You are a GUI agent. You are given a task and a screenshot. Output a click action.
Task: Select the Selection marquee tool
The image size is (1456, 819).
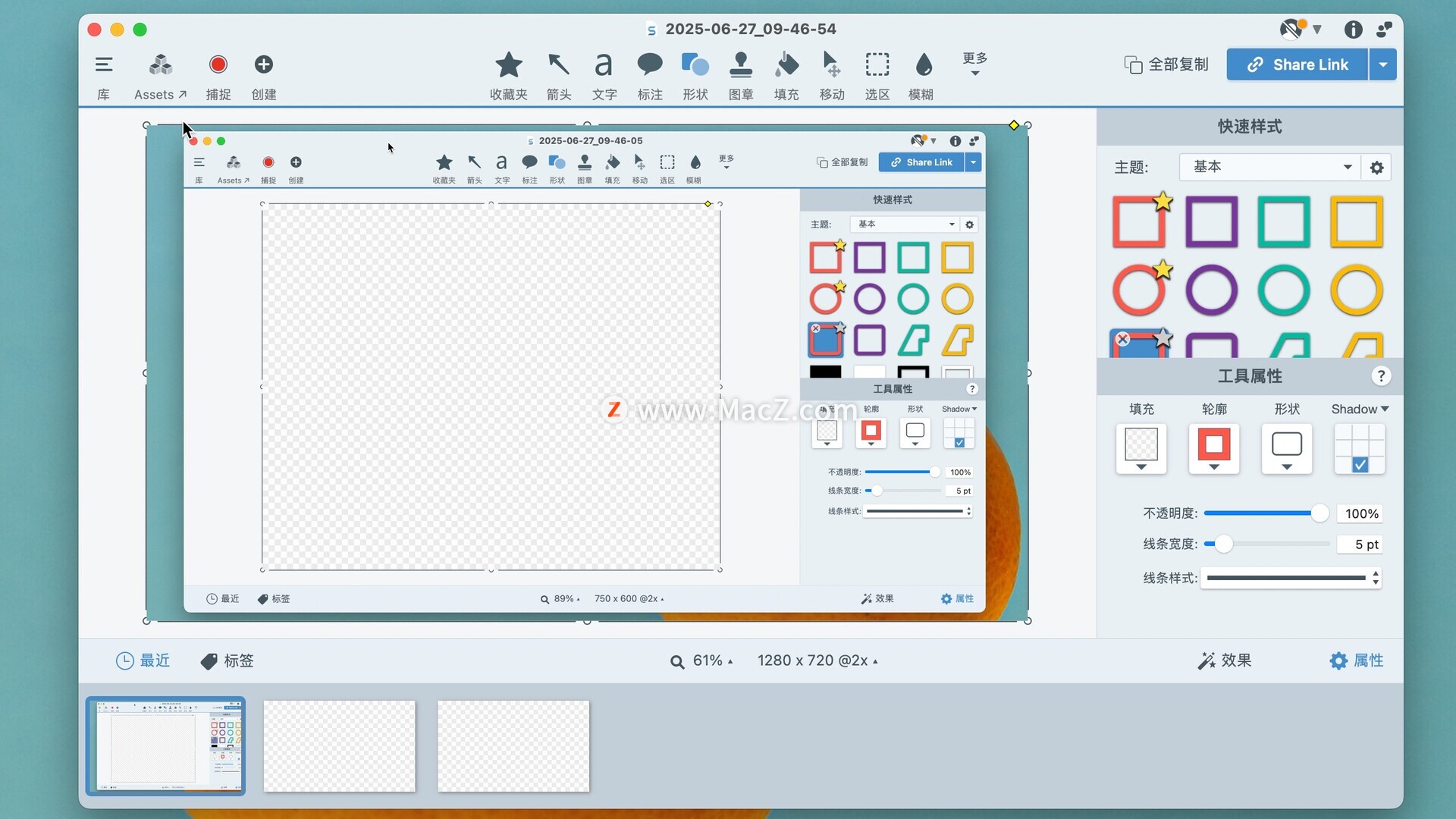877,64
